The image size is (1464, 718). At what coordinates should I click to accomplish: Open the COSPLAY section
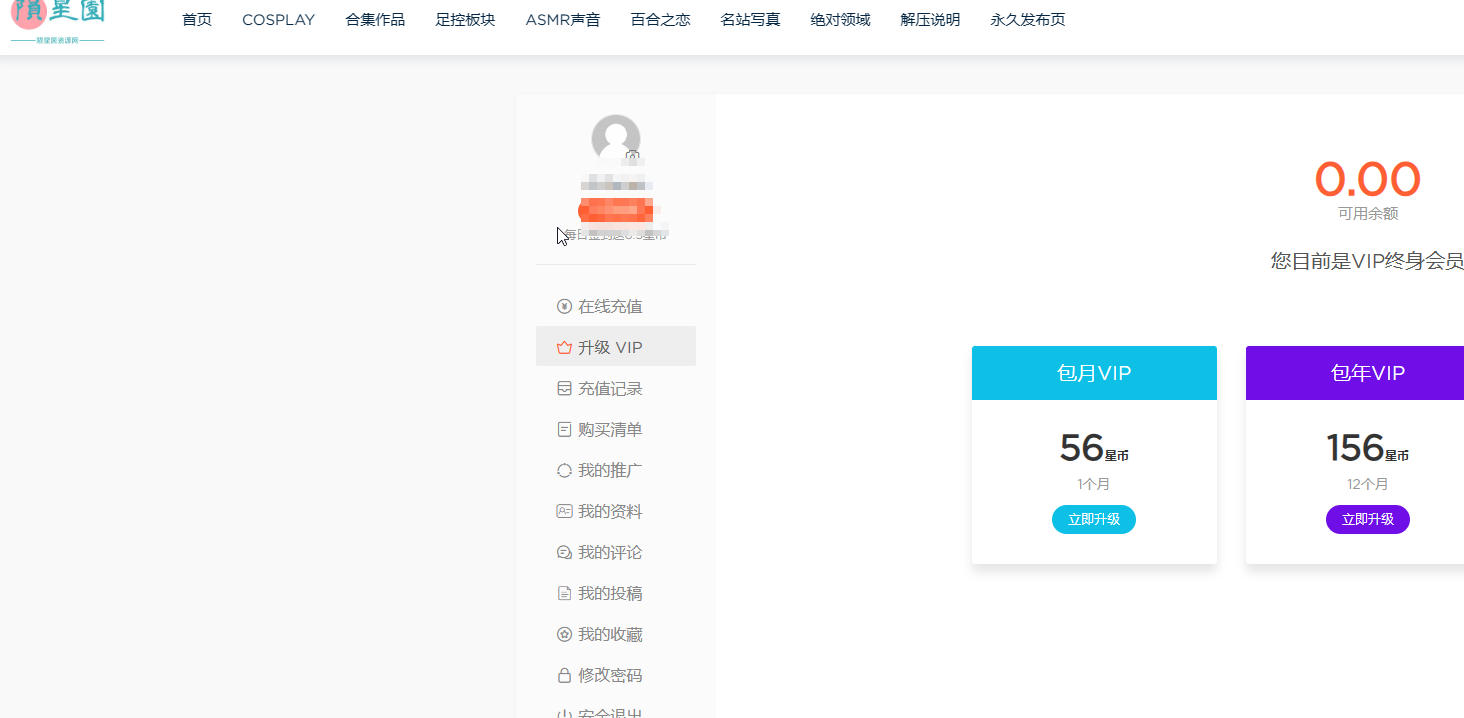tap(278, 20)
